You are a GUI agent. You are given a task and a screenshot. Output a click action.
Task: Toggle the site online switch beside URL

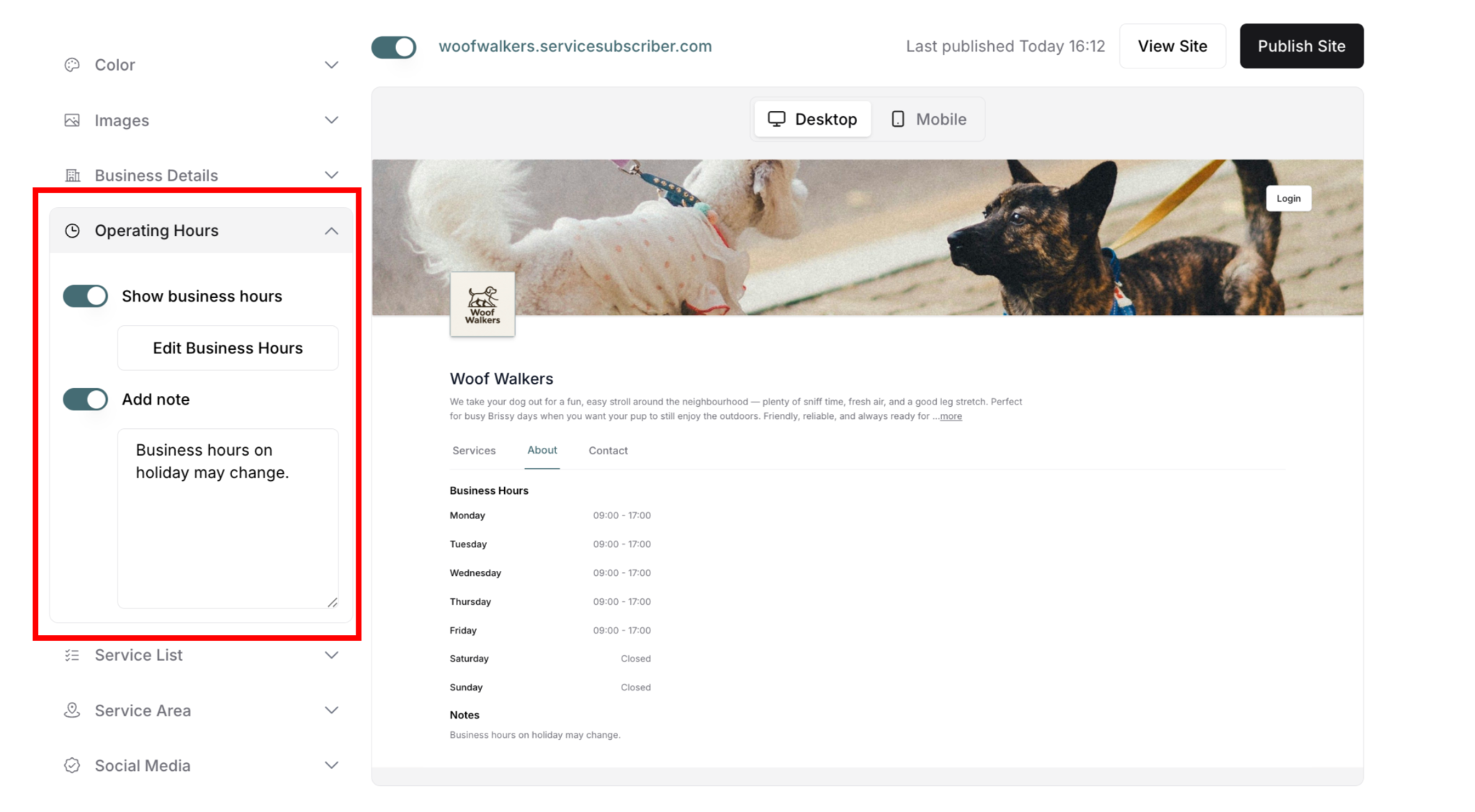click(394, 47)
